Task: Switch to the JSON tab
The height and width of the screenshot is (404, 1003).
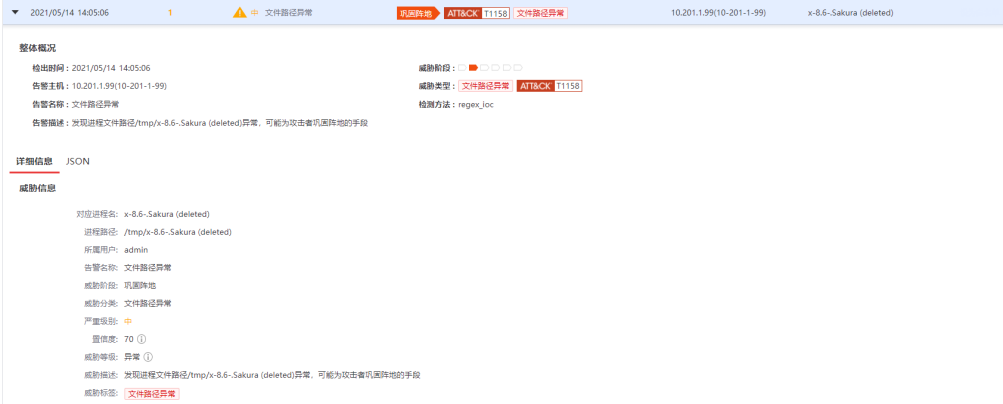Action: pos(78,161)
